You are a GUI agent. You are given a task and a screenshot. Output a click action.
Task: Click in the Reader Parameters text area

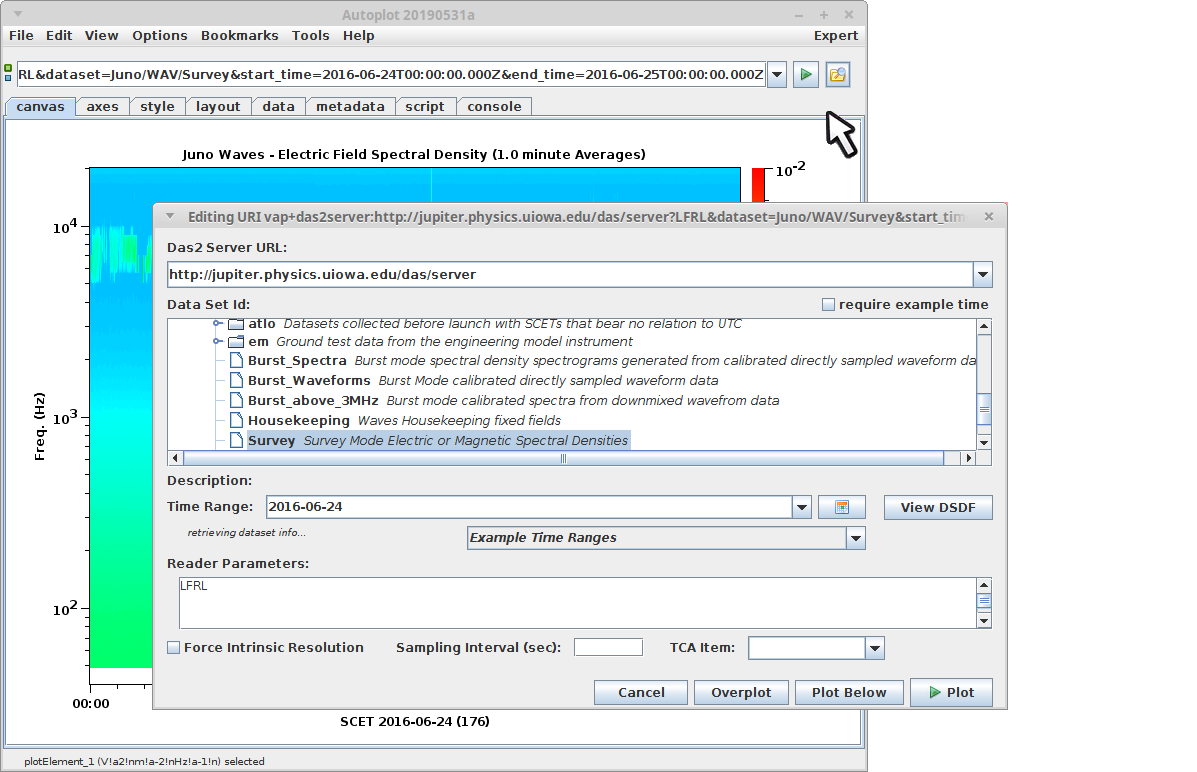click(x=578, y=602)
